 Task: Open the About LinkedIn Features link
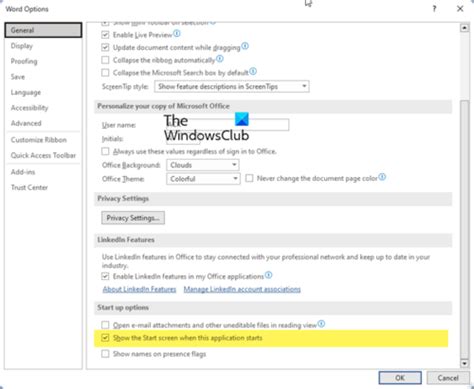click(139, 289)
